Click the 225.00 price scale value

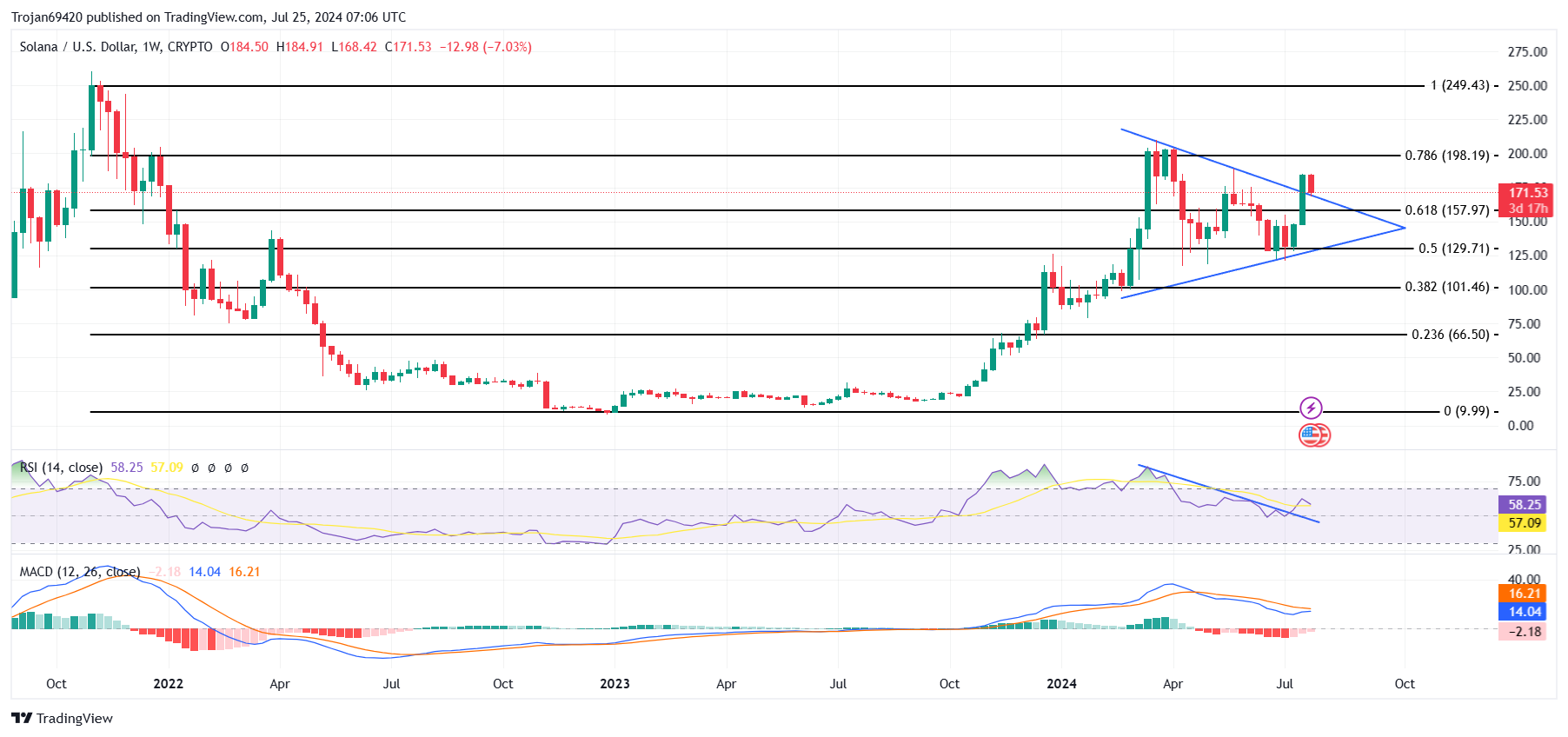point(1527,120)
